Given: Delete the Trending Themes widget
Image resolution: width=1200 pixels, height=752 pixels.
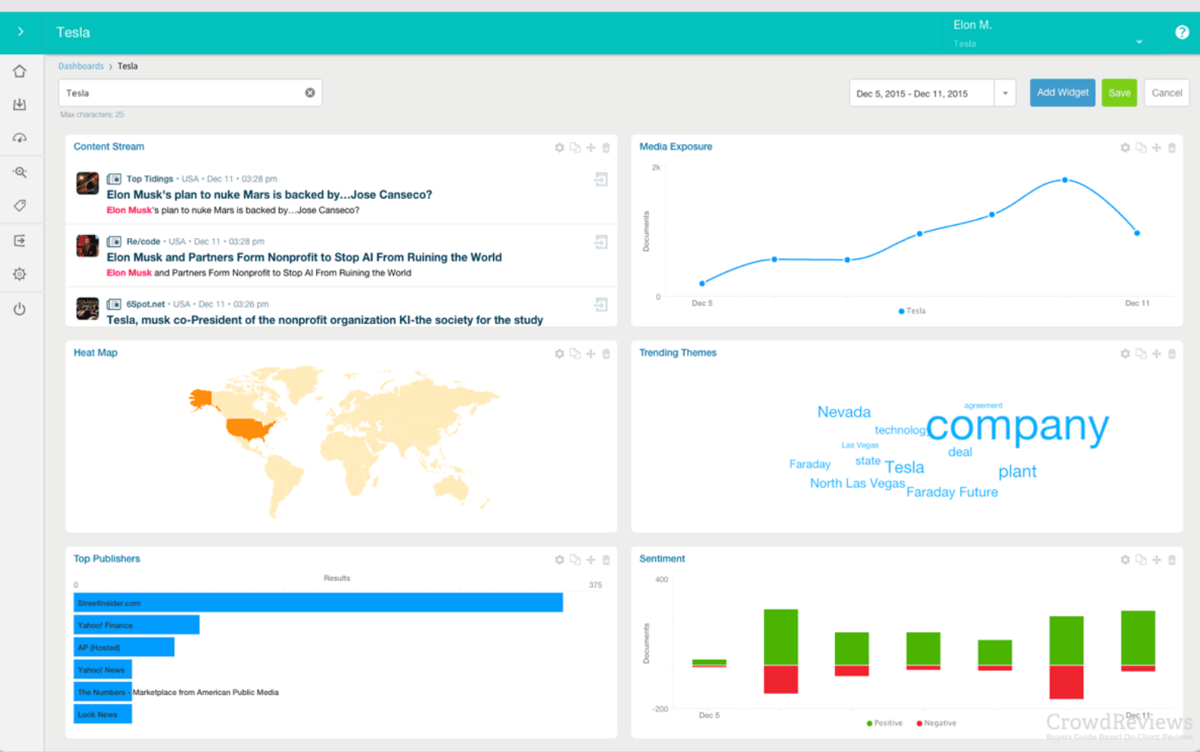Looking at the screenshot, I should [1172, 354].
